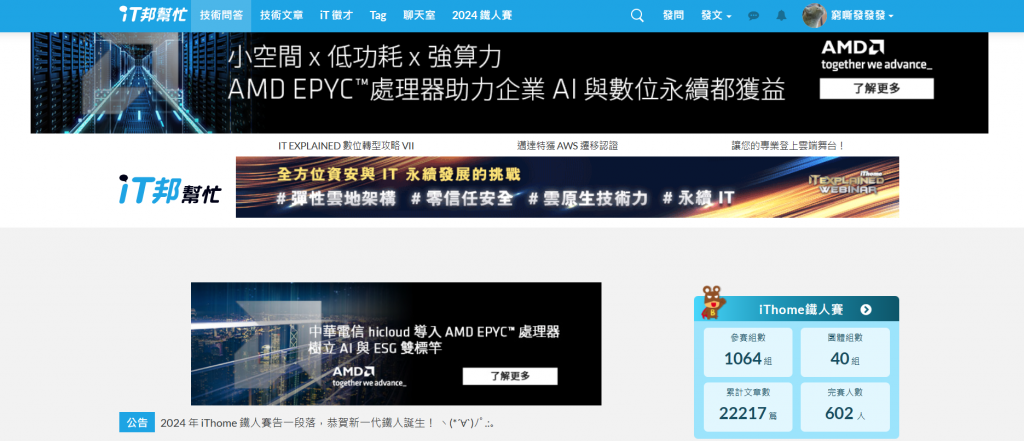Click the user avatar picture
Screen dimensions: 1024x441
814,16
